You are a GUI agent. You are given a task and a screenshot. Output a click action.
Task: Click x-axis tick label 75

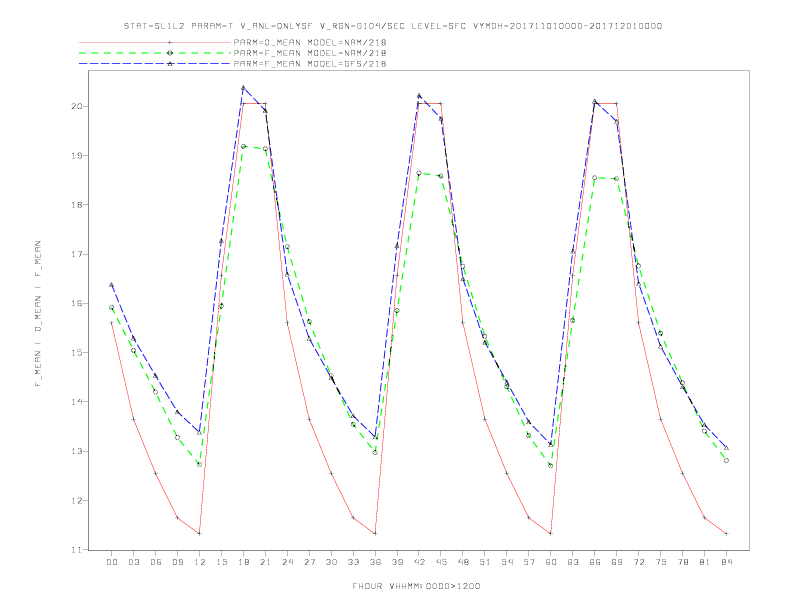tap(661, 562)
